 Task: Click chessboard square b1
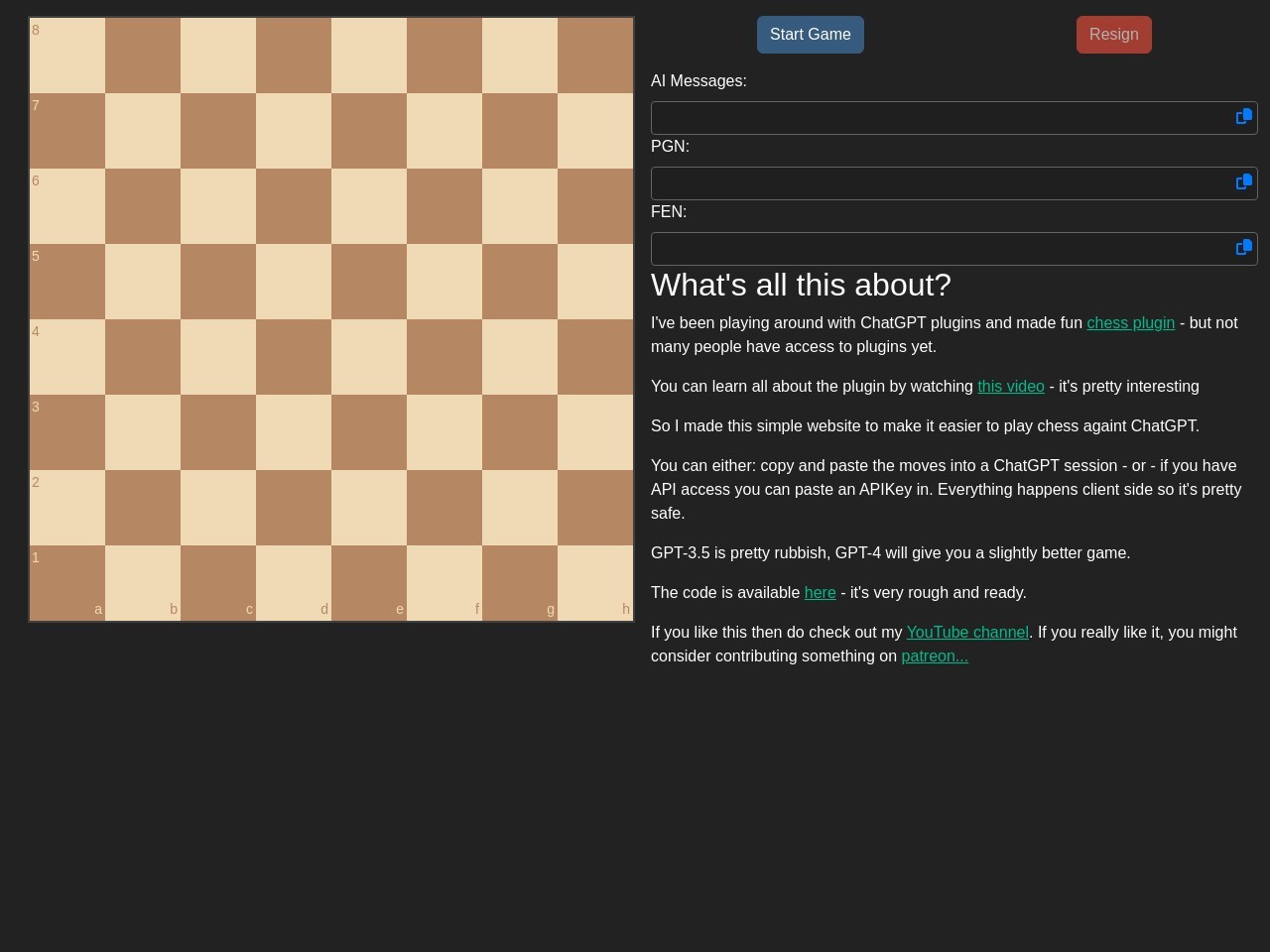point(143,583)
